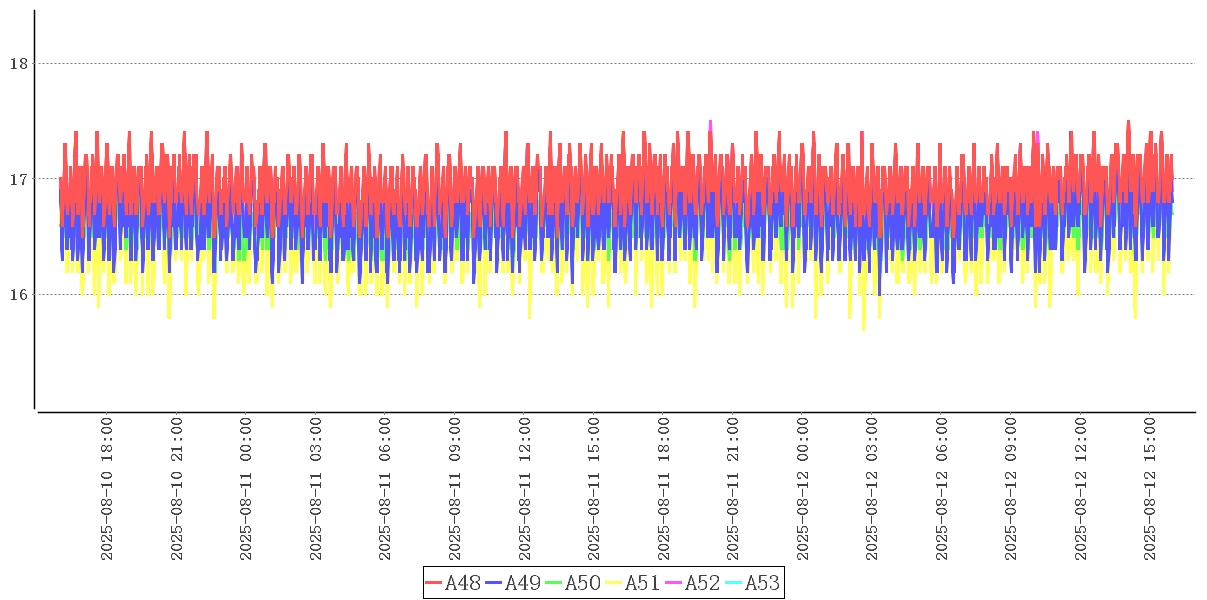
Task: Click the magenta A52 legend swatch
Action: pos(673,583)
